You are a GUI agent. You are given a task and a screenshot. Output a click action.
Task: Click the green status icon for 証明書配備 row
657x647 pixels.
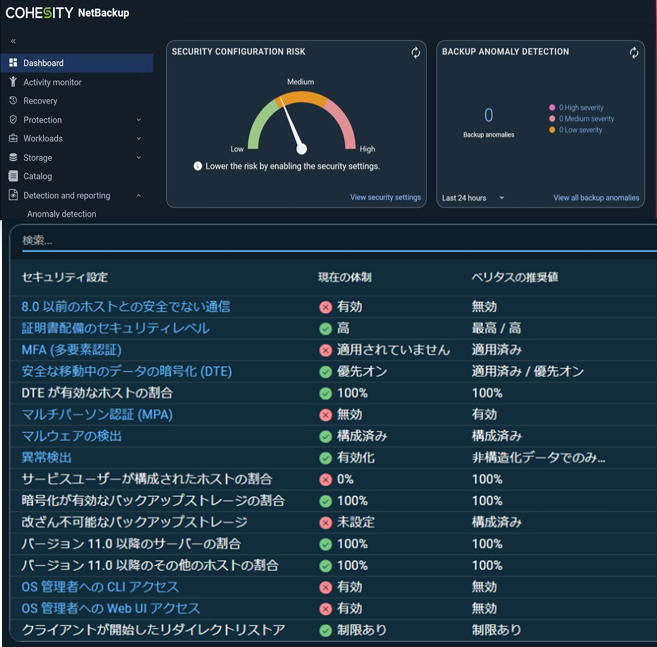[x=326, y=329]
